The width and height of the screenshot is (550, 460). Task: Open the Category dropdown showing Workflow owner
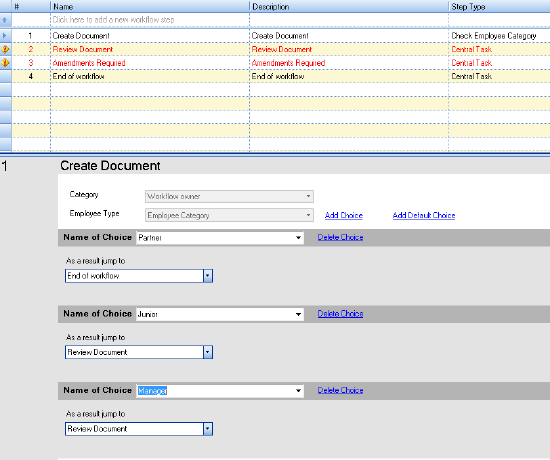click(229, 196)
